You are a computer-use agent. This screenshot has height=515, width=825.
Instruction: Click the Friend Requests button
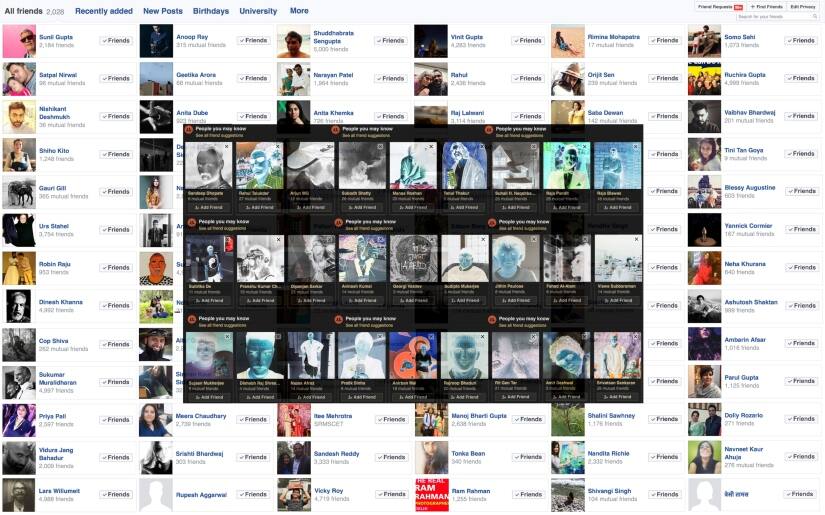point(719,6)
